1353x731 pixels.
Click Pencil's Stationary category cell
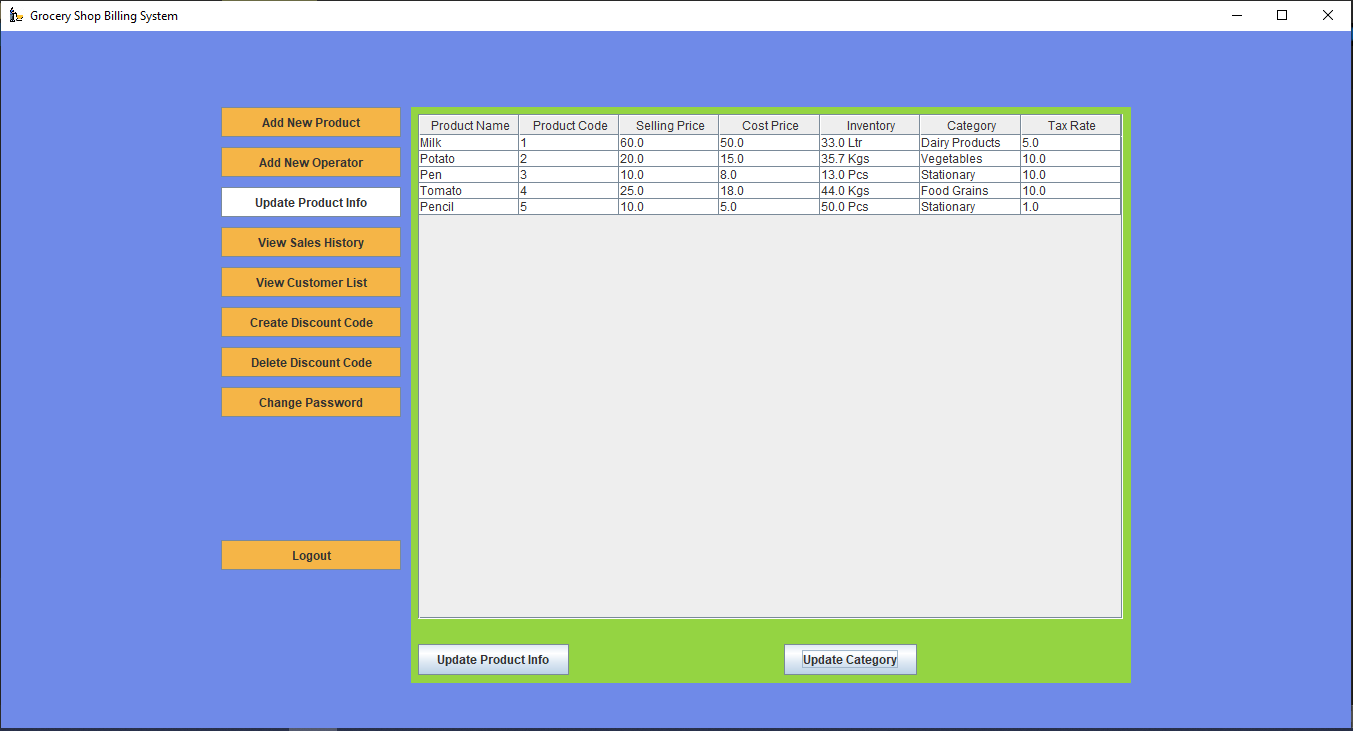(970, 207)
